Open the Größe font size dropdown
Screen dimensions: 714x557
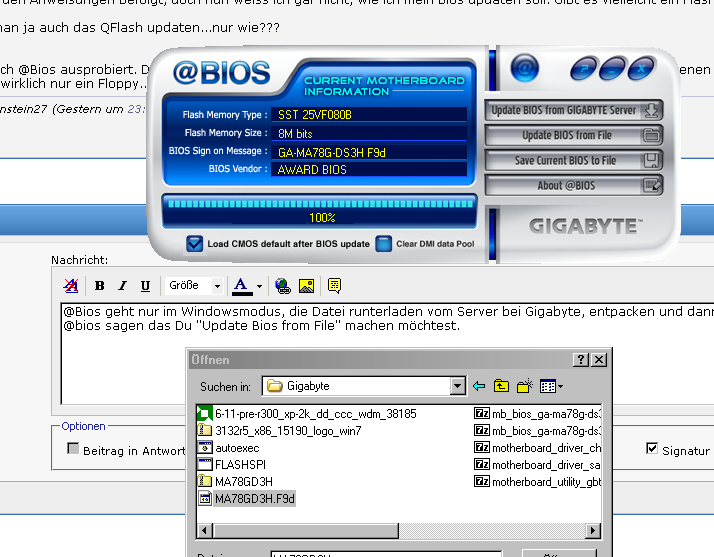tap(194, 286)
